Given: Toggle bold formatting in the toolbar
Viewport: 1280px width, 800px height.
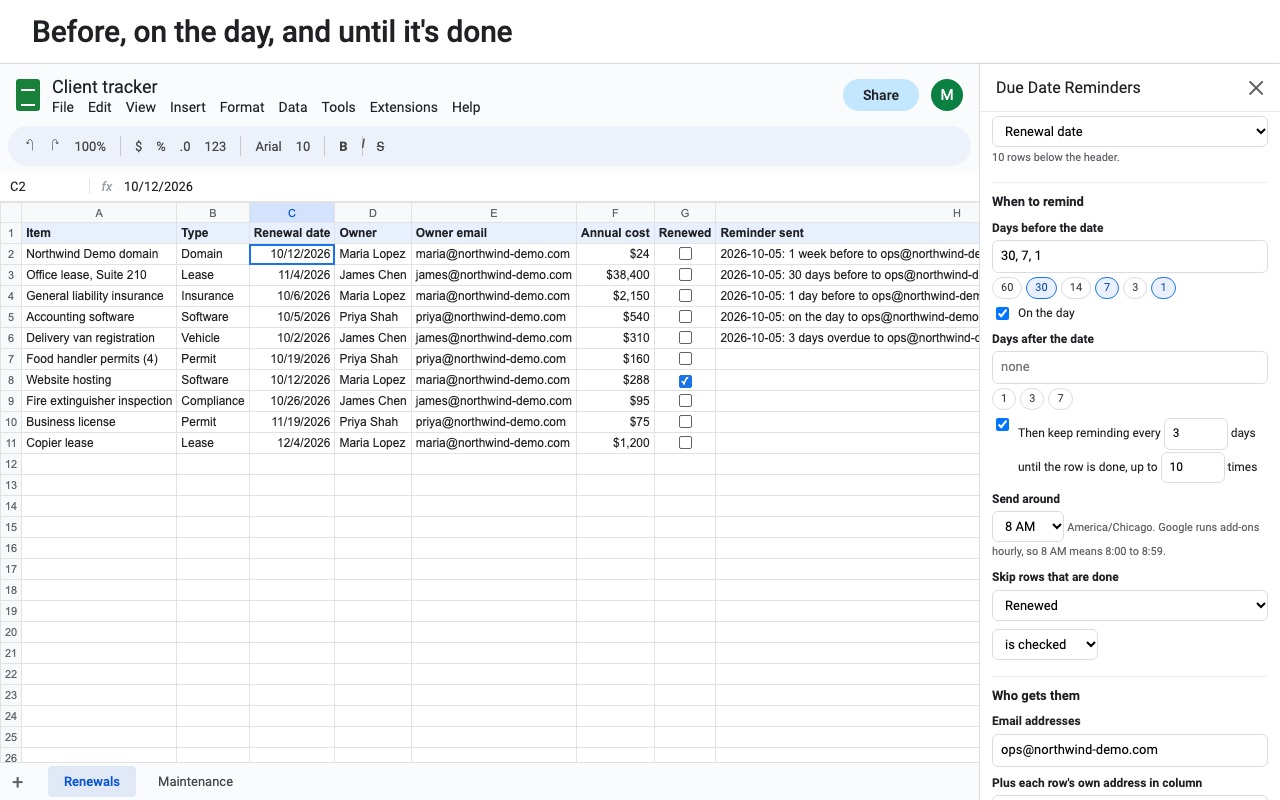Looking at the screenshot, I should (343, 146).
